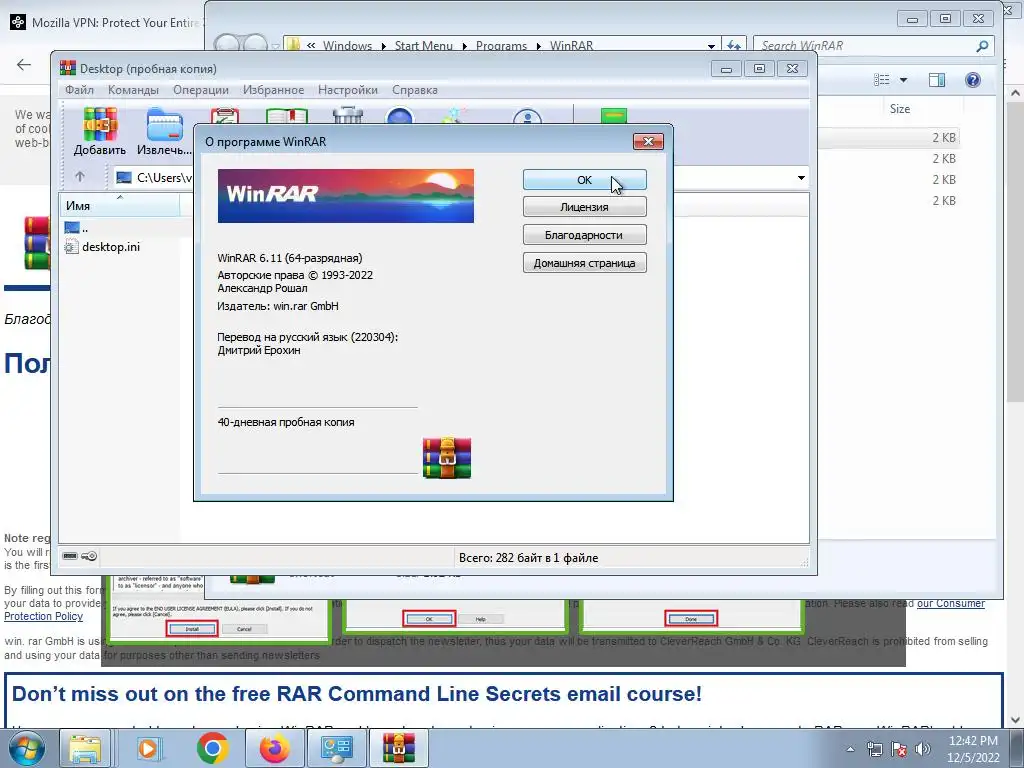Viewport: 1024px width, 768px height.
Task: Open the Explorer view options dropdown arrow
Action: 903,80
